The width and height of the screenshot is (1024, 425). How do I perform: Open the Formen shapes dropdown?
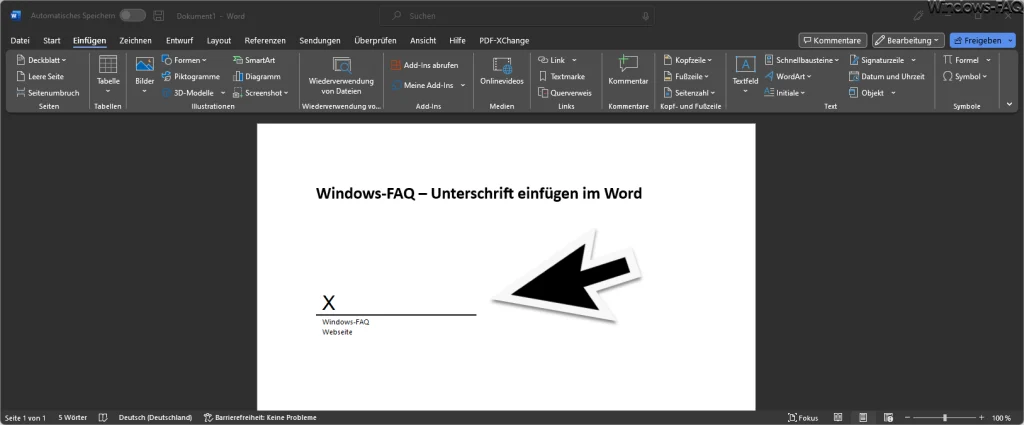point(184,60)
